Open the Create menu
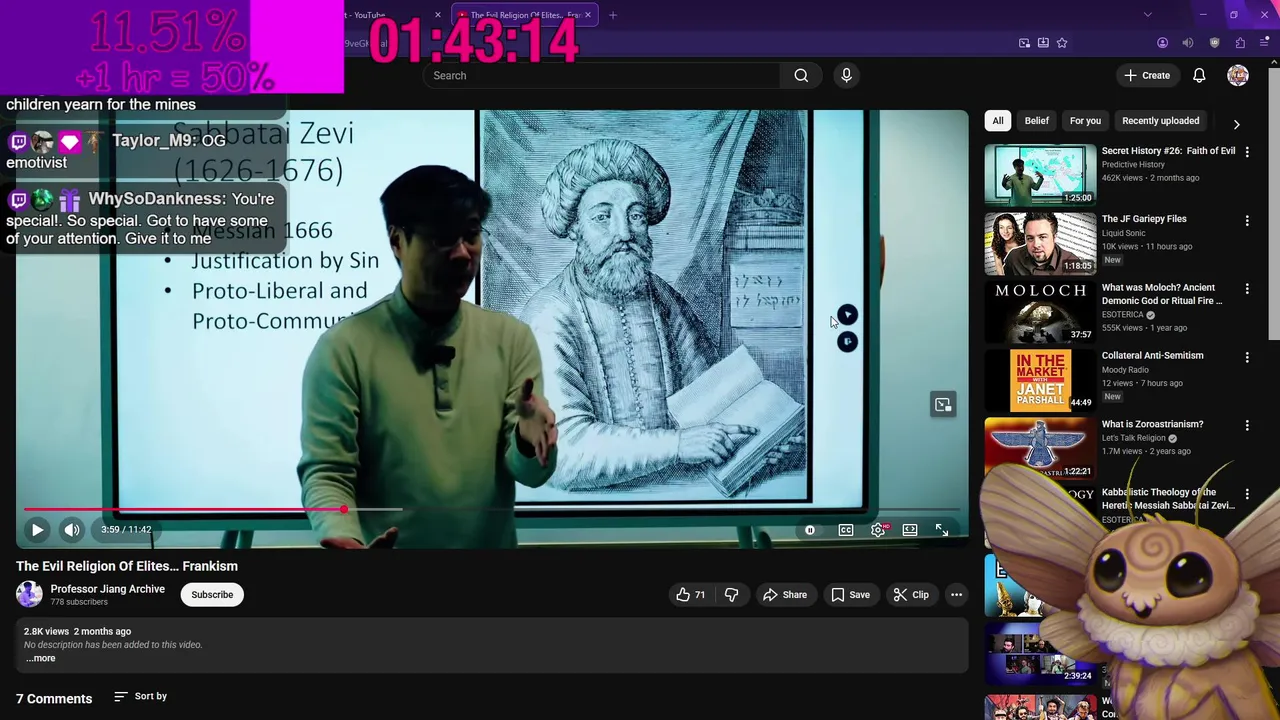The height and width of the screenshot is (720, 1280). (x=1146, y=75)
